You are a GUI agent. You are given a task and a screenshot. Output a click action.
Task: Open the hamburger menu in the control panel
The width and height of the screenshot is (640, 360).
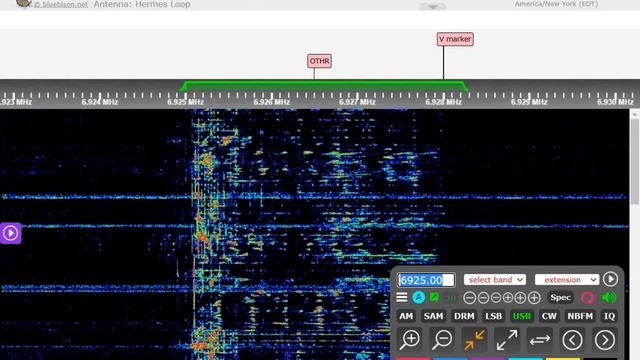pos(402,298)
